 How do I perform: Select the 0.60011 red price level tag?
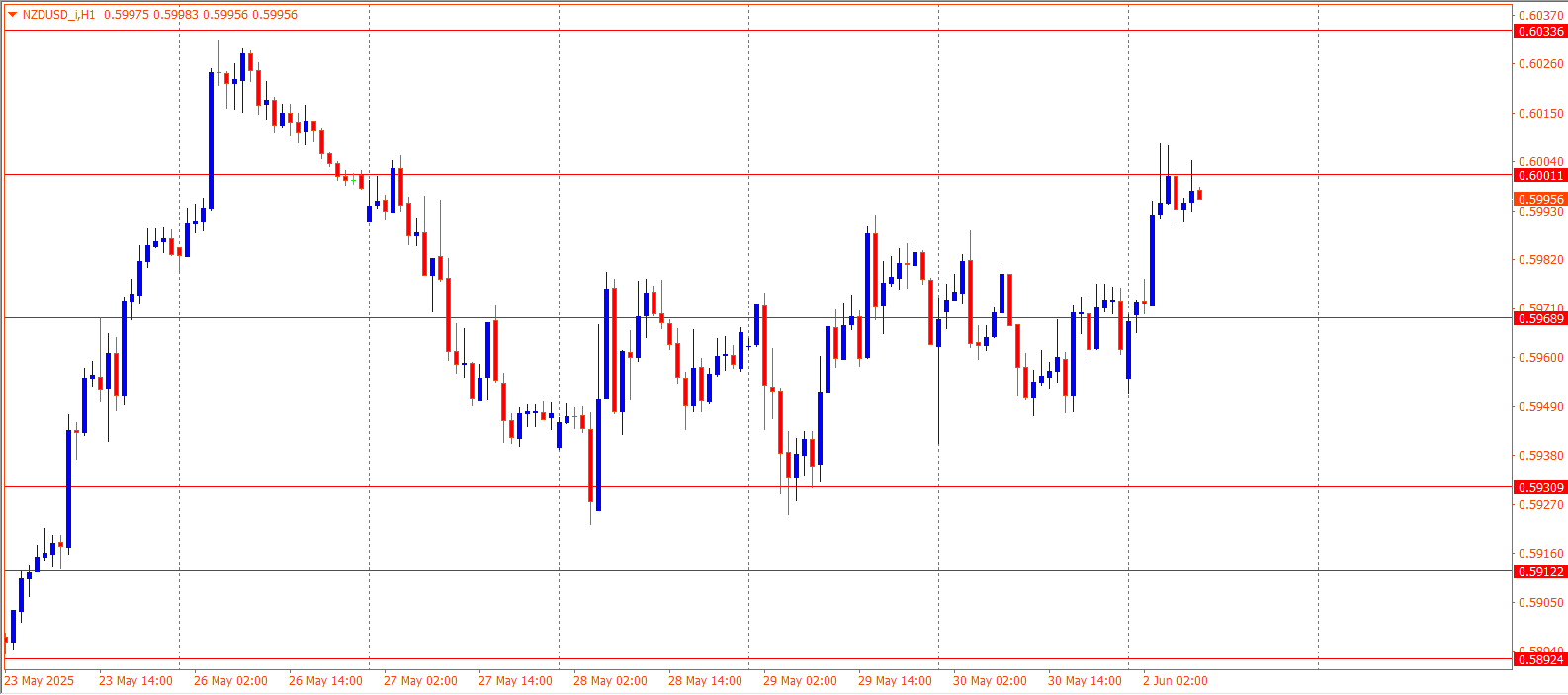pos(1540,176)
